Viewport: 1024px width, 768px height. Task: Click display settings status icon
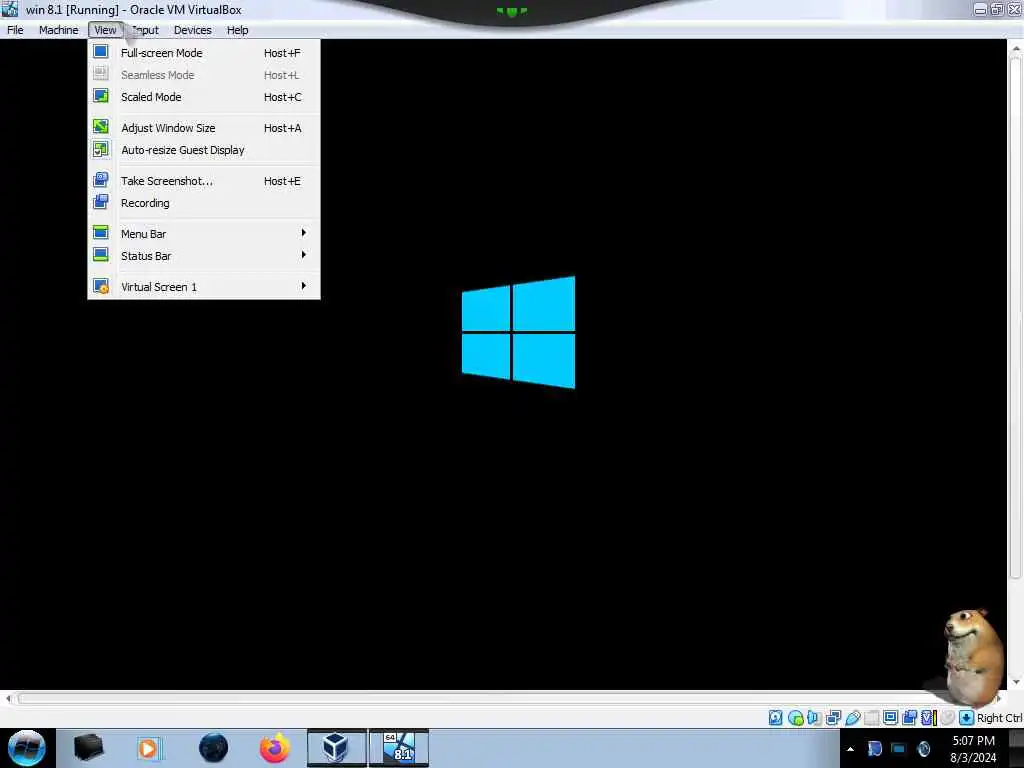pos(890,718)
